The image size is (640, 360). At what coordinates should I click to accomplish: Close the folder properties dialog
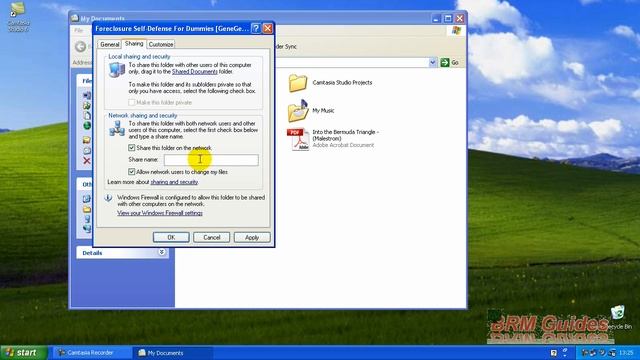267,28
